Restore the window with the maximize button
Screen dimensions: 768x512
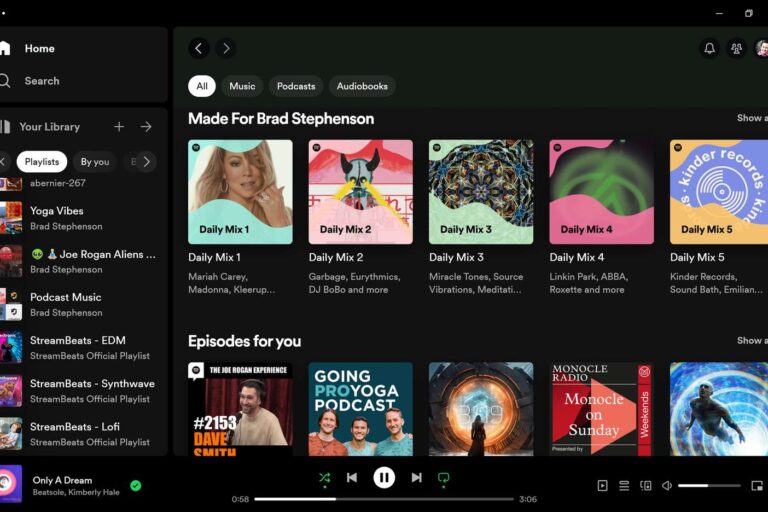(x=748, y=13)
